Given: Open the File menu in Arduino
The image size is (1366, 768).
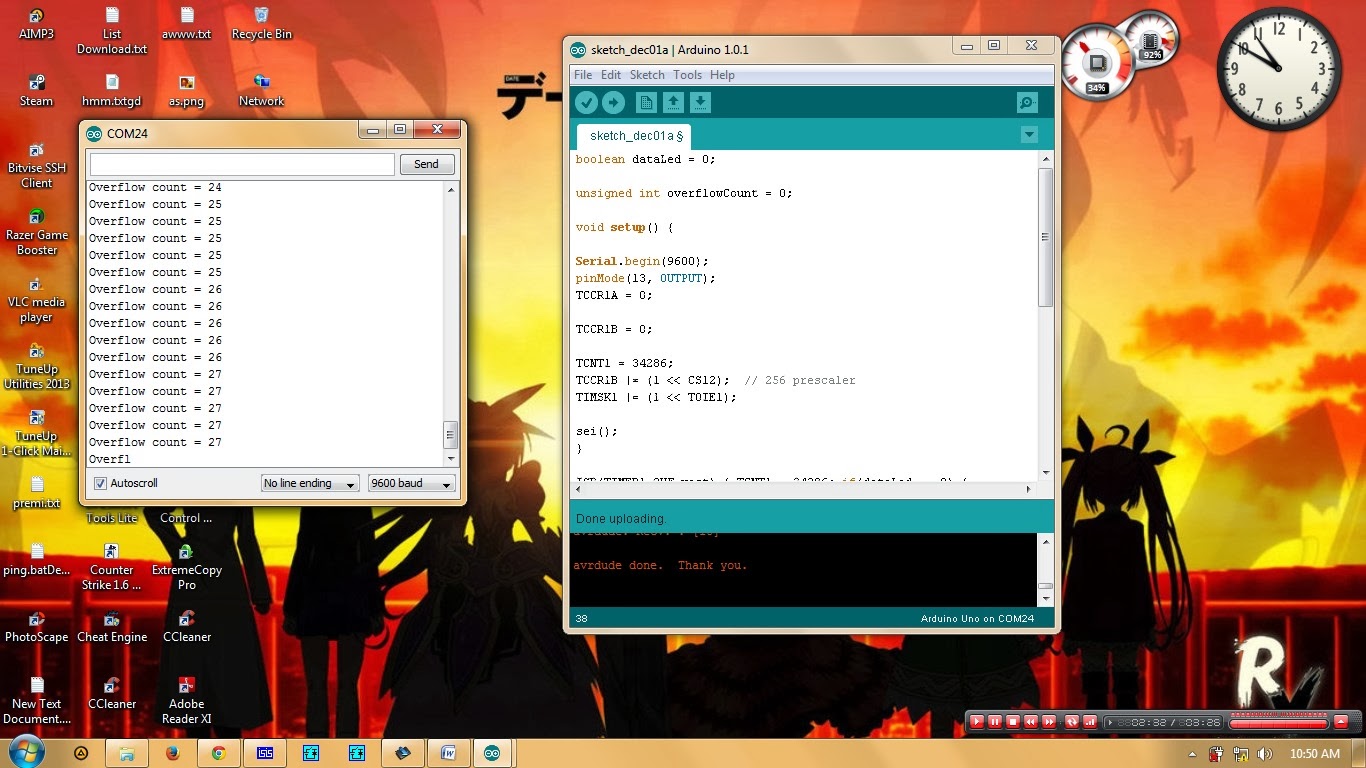Looking at the screenshot, I should (583, 75).
